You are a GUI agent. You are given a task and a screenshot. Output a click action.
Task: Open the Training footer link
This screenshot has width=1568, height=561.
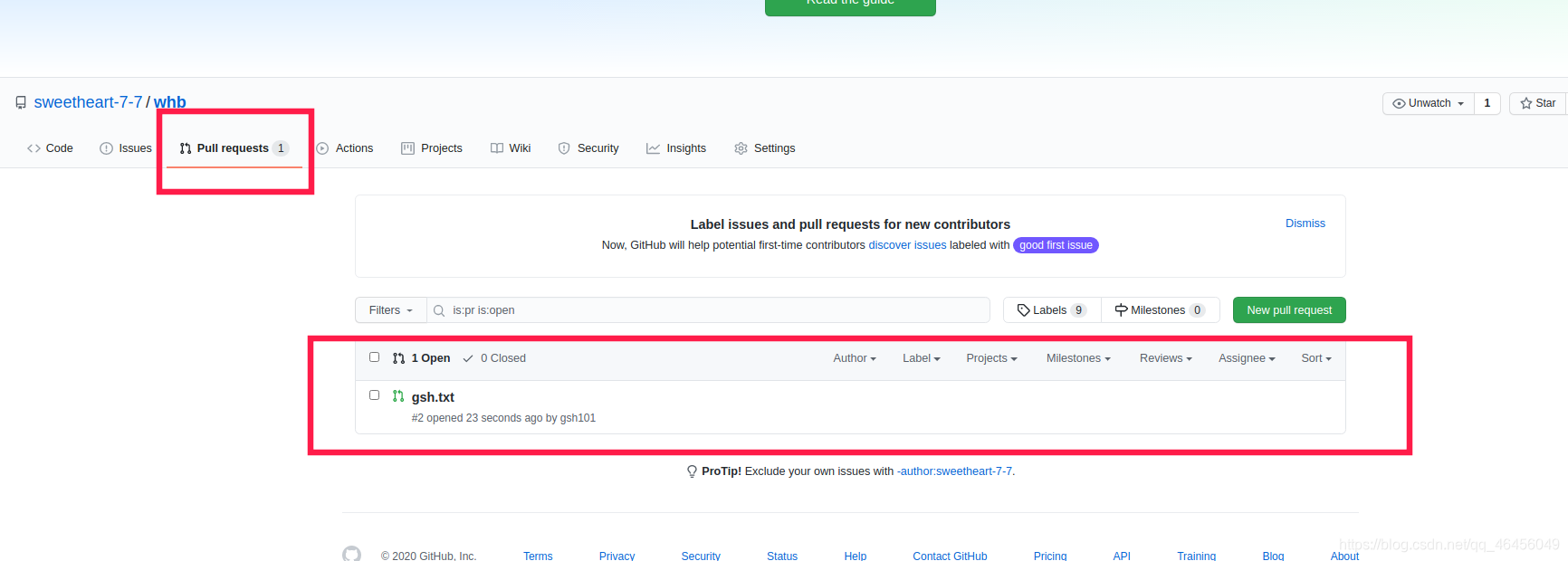click(1196, 556)
